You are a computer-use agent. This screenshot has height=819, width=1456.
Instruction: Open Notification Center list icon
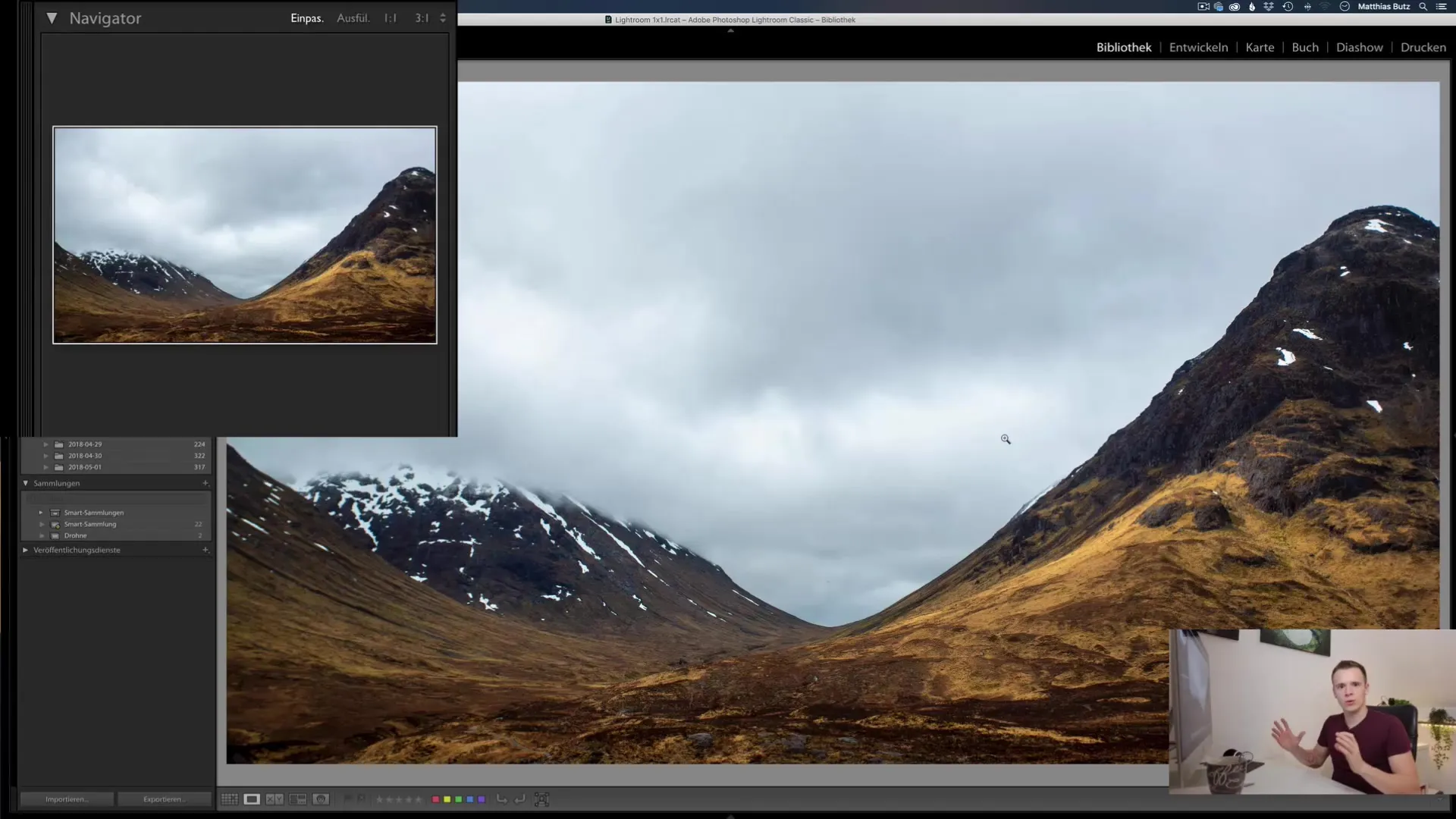[x=1442, y=6]
